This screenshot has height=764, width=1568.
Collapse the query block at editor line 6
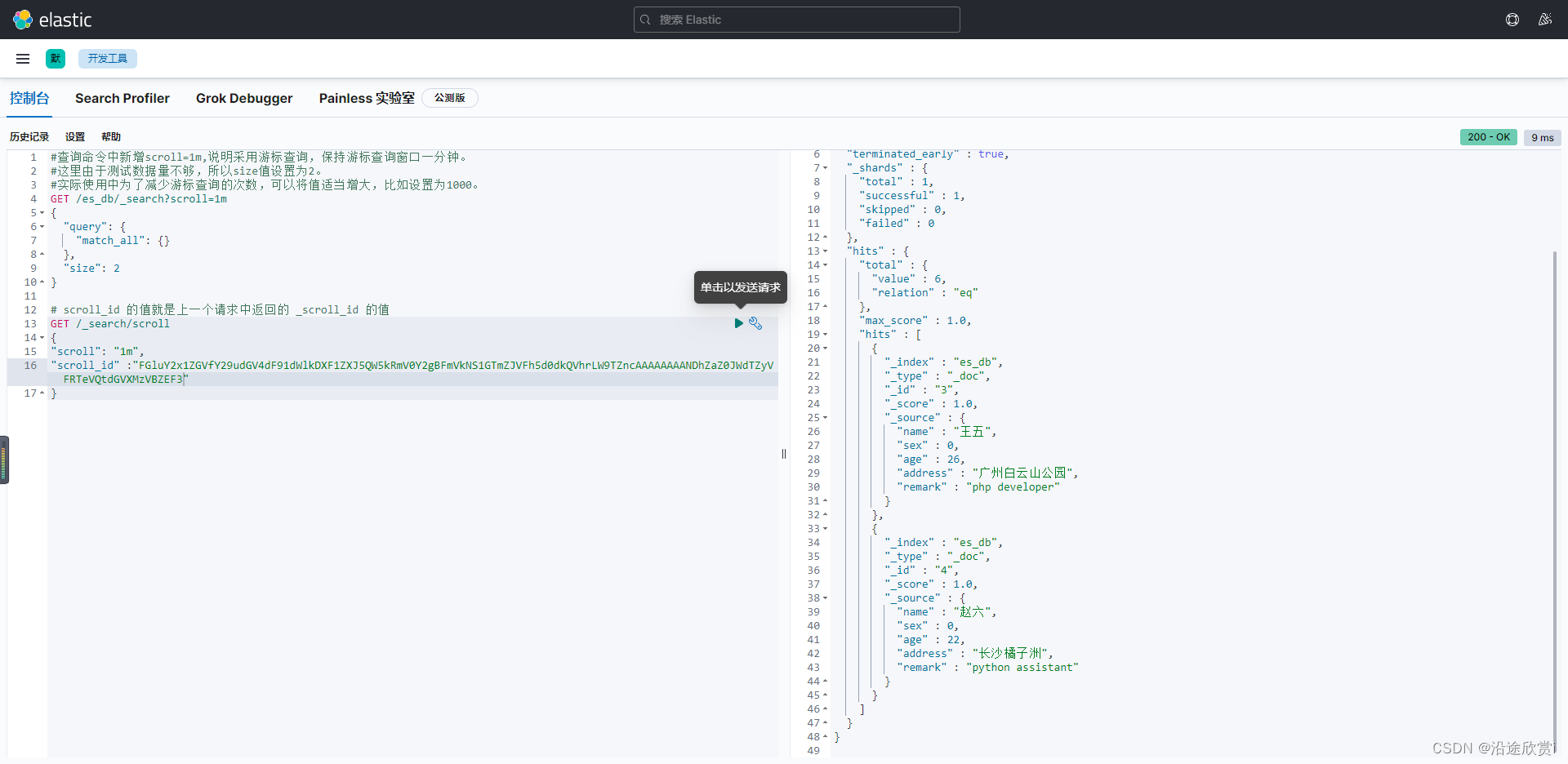pyautogui.click(x=42, y=227)
